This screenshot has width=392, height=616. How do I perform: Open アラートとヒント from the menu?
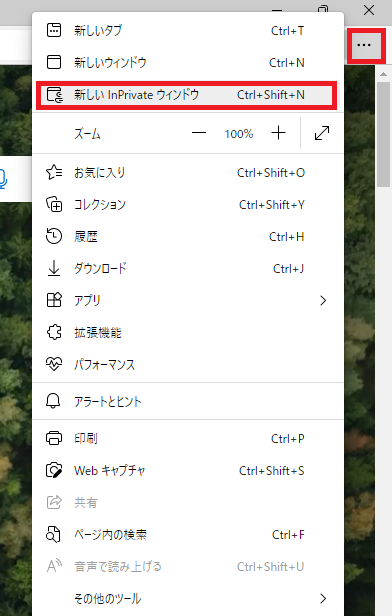[x=188, y=402]
